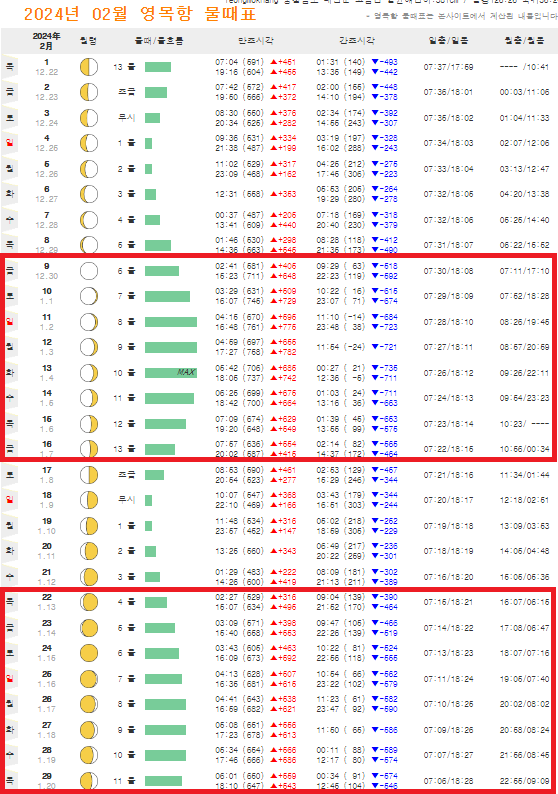Click the small green tide bar for February 4
Image resolution: width=558 pixels, height=794 pixels.
point(148,143)
